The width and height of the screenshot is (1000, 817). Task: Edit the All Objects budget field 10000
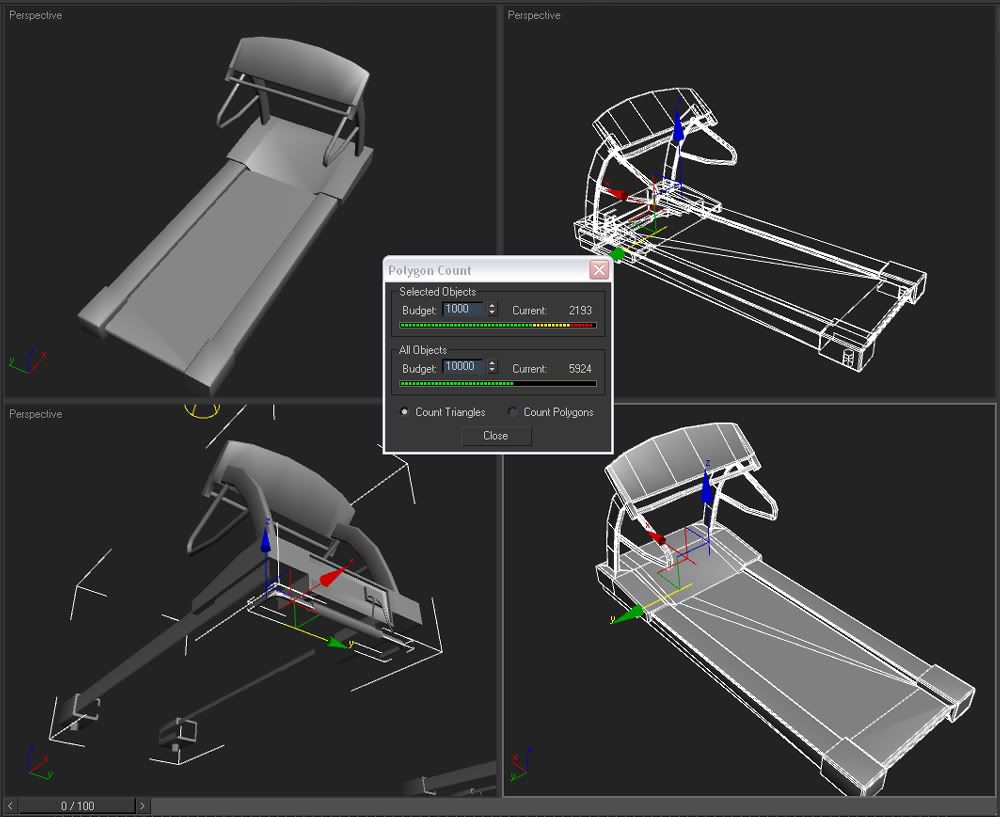point(464,367)
